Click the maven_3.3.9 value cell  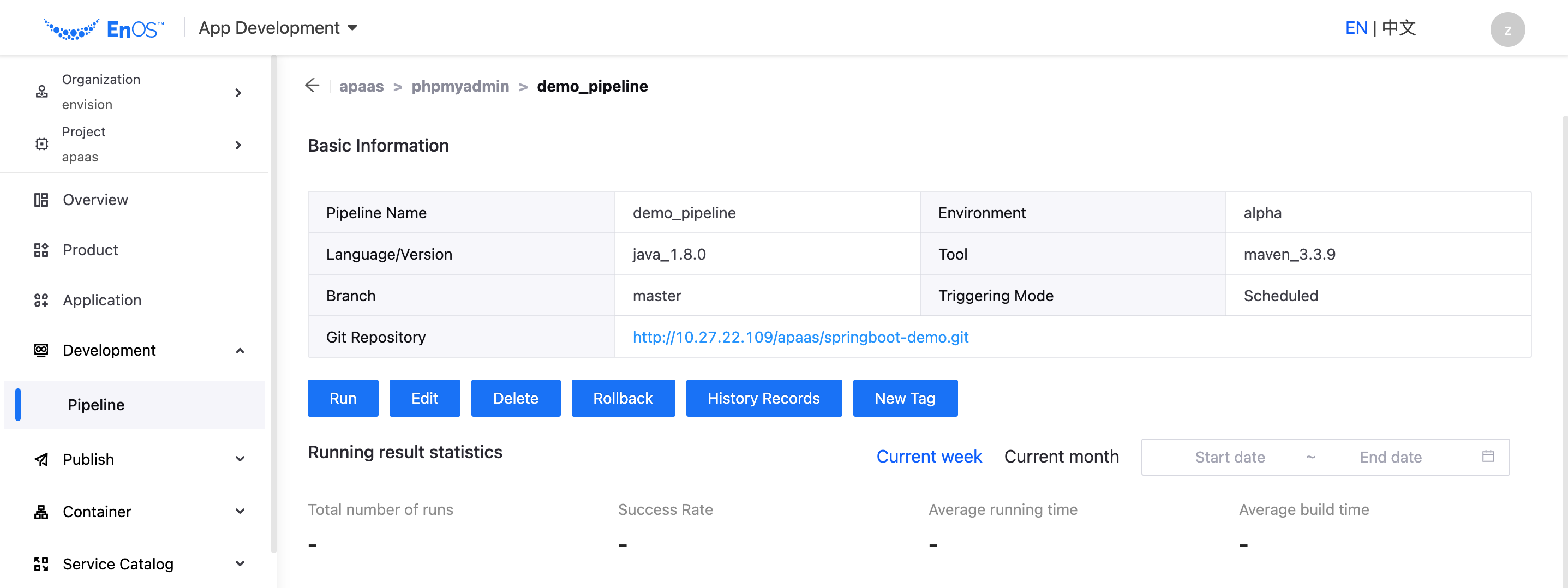pos(1378,254)
